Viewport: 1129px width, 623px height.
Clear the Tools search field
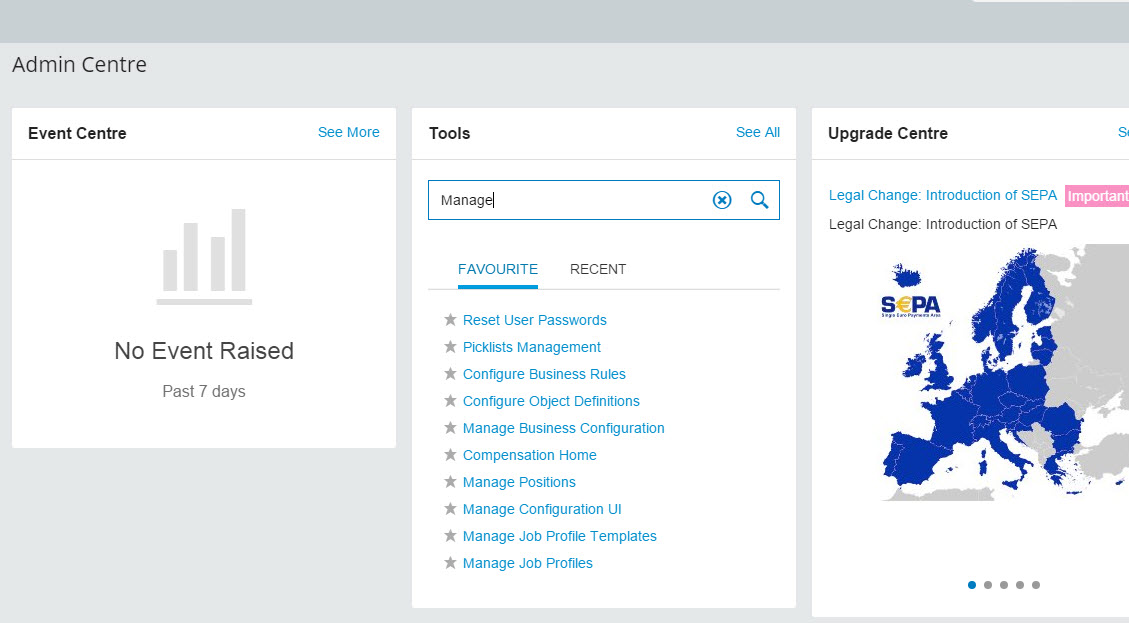tap(721, 200)
